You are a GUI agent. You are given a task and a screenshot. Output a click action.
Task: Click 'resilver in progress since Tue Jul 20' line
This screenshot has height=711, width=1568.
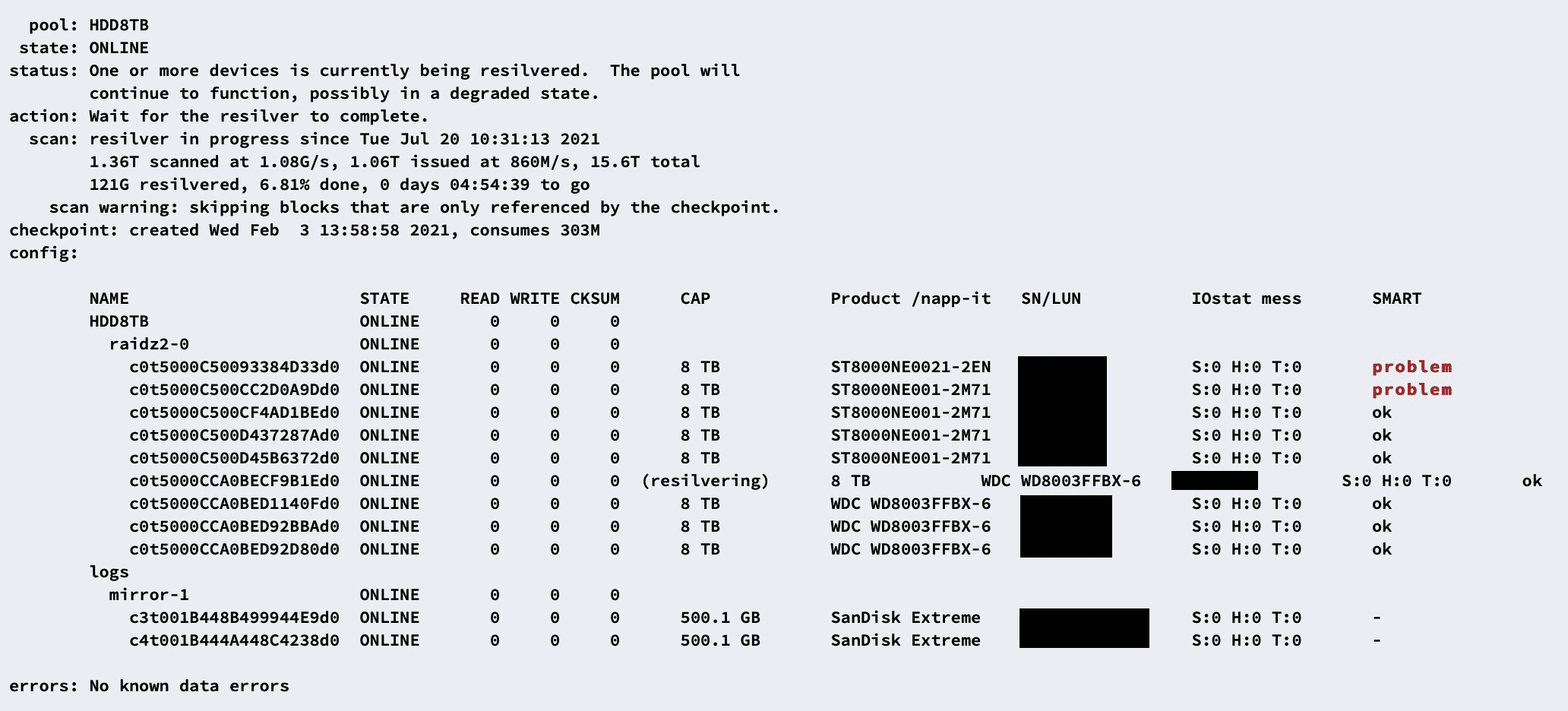pos(344,139)
